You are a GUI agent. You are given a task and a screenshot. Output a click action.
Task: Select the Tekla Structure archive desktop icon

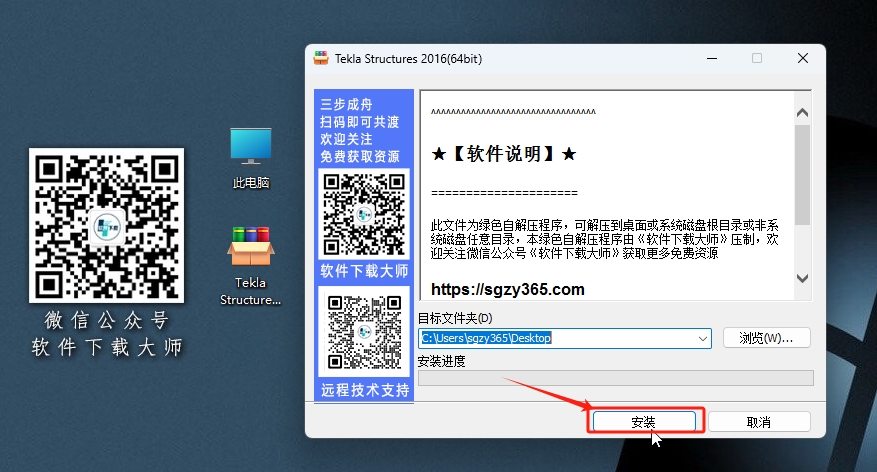tap(251, 266)
